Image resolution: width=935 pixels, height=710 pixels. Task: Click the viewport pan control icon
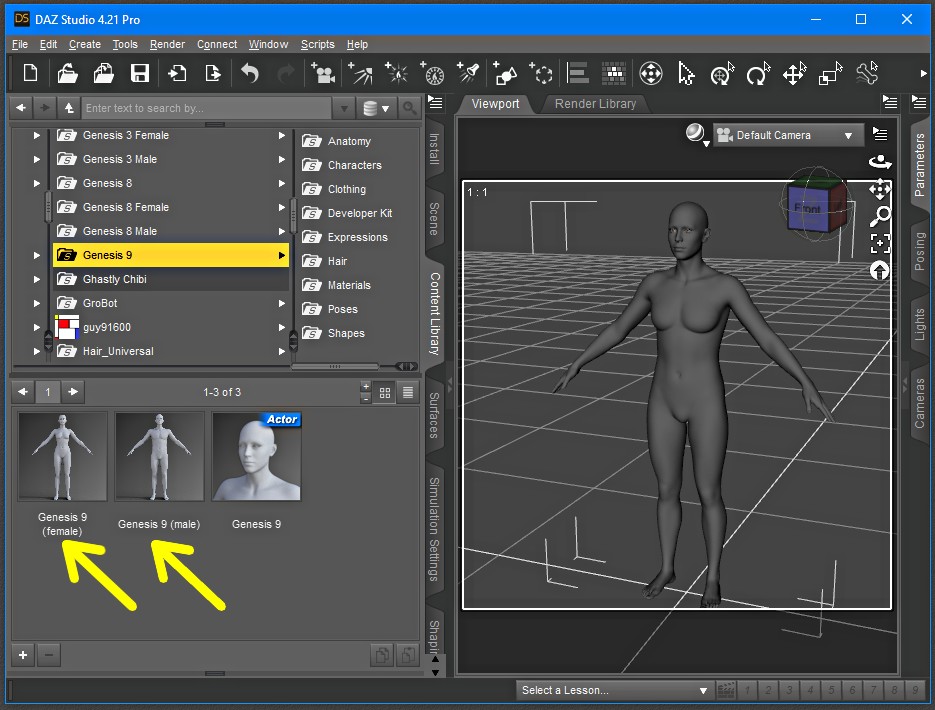(x=880, y=190)
